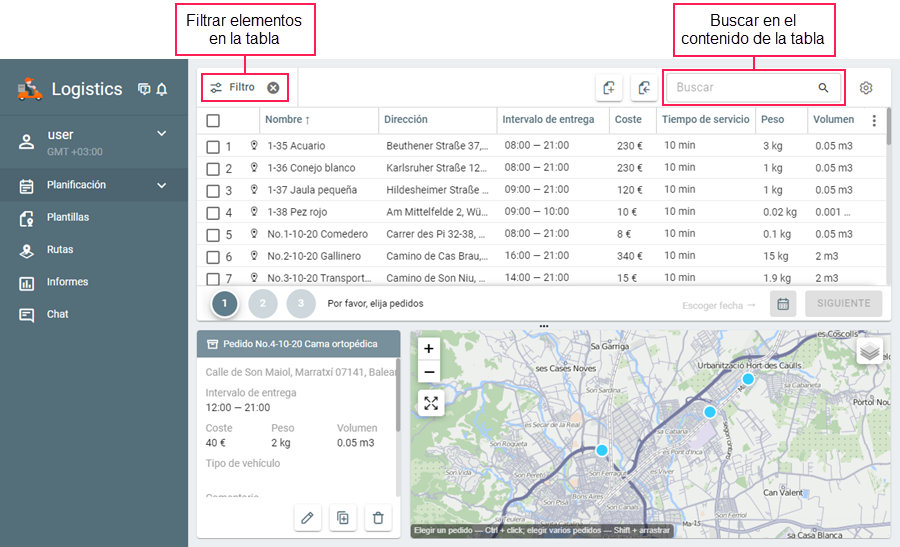900x547 pixels.
Task: Check the box for 1-35 Acuario
Action: pyautogui.click(x=213, y=146)
